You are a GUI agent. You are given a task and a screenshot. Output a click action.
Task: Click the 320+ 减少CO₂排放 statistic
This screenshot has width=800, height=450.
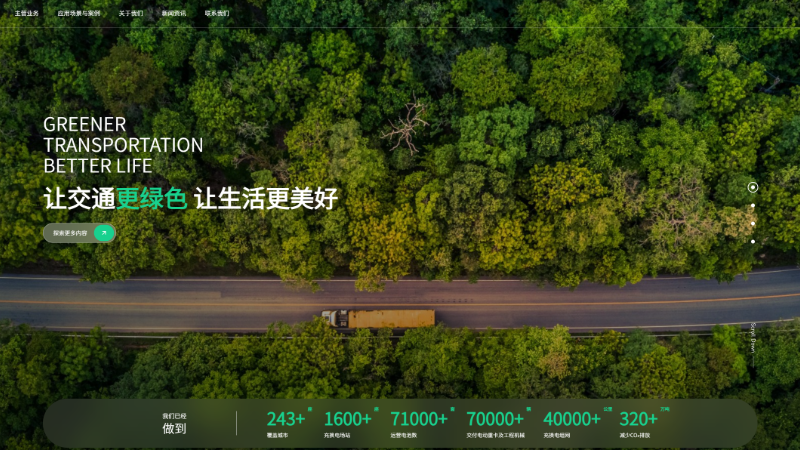pyautogui.click(x=640, y=422)
